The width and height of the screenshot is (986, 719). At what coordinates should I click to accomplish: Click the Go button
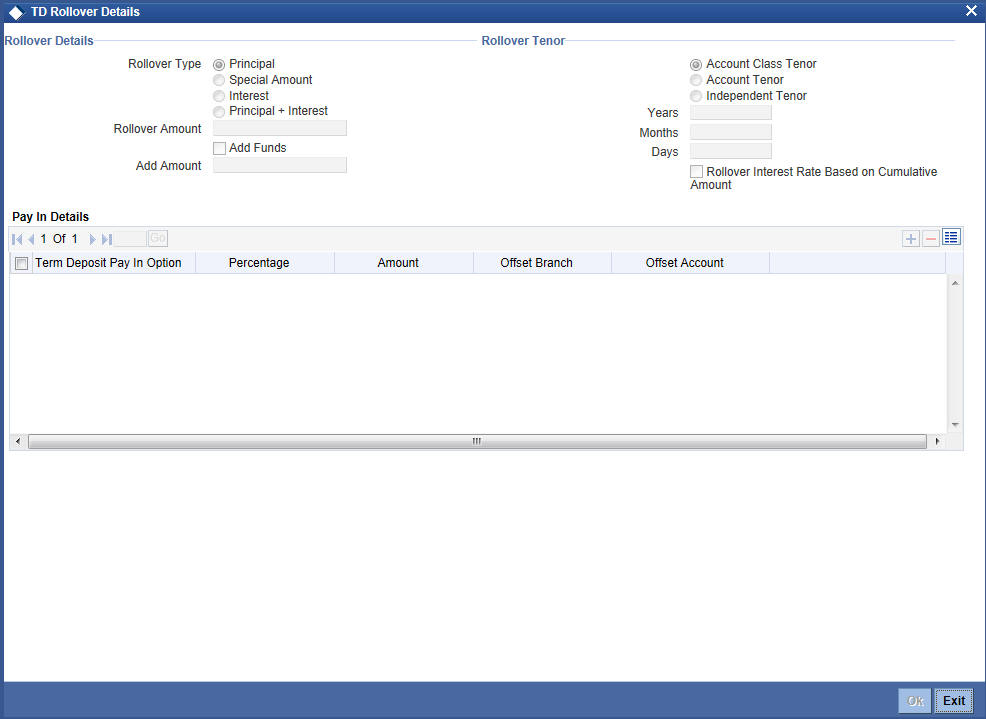[158, 238]
